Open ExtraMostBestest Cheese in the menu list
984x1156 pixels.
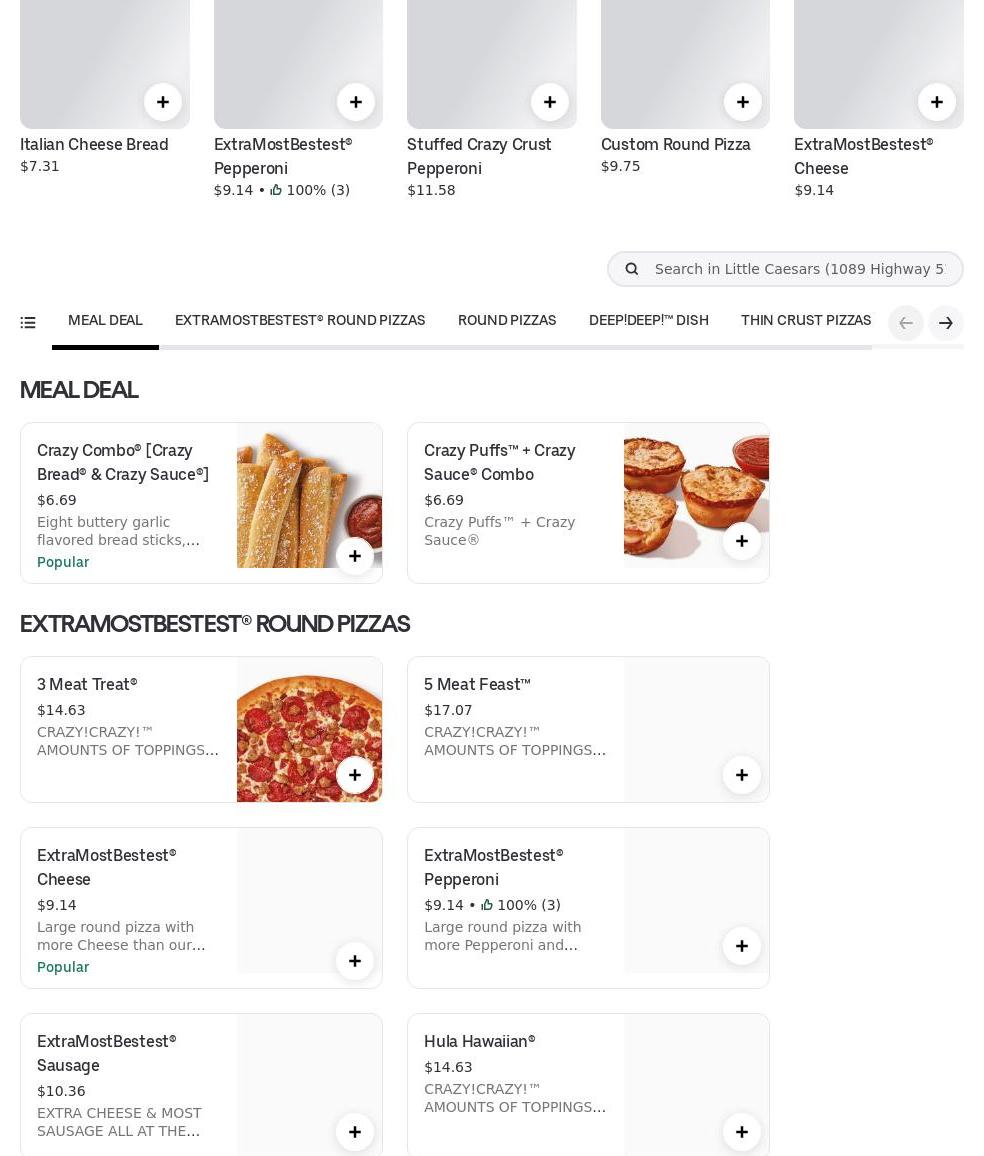106,867
